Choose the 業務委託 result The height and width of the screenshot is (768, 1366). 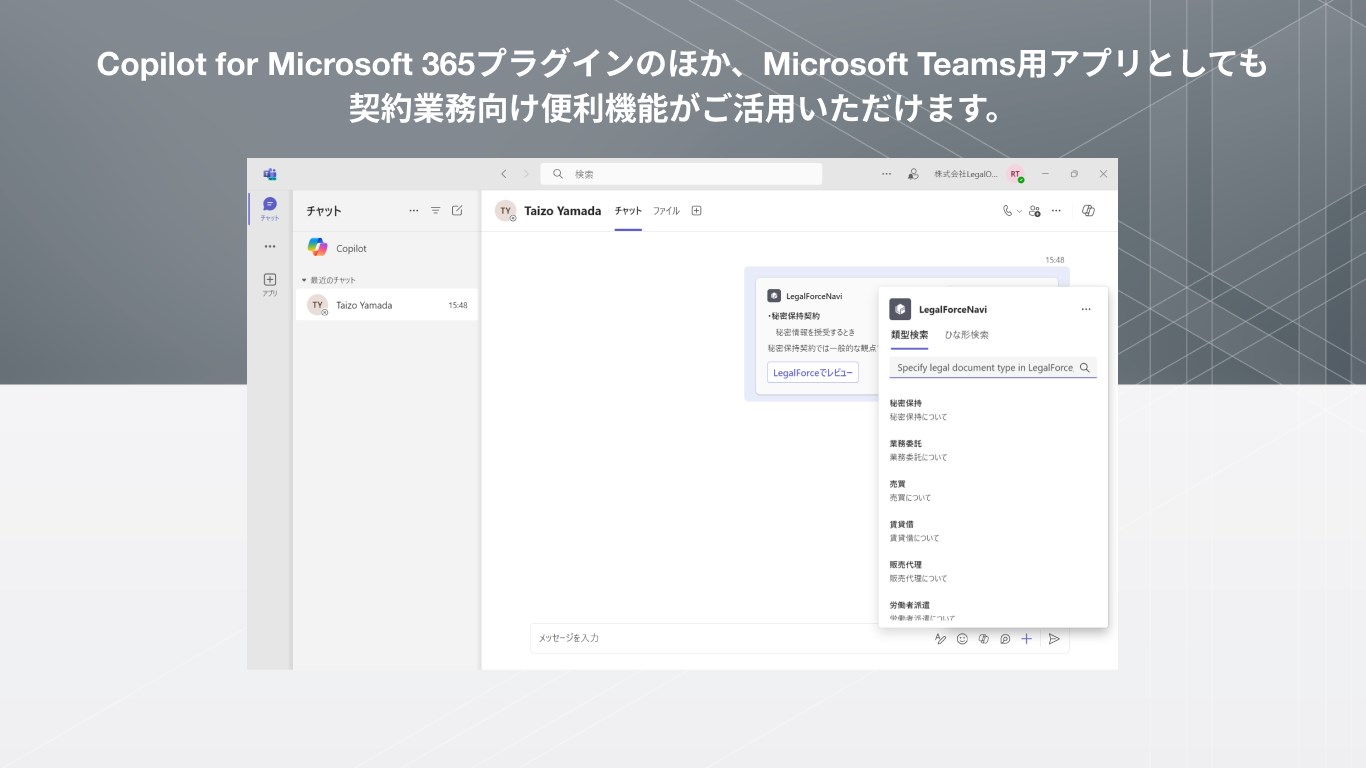[993, 450]
